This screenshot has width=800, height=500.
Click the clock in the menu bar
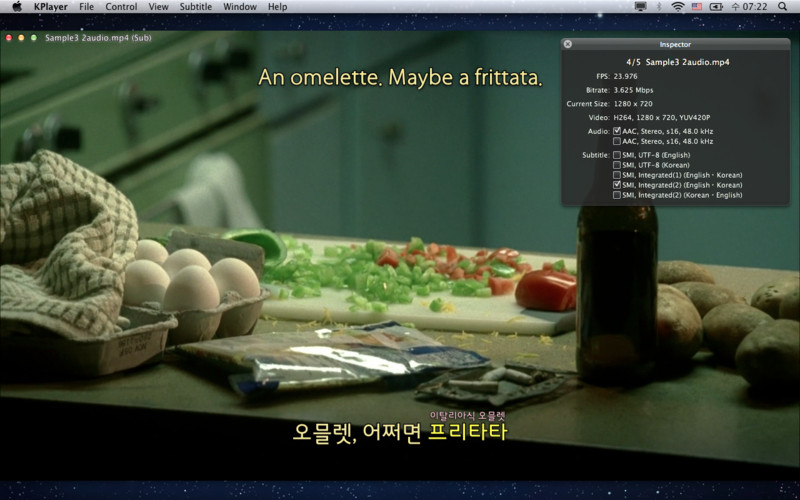pos(750,7)
